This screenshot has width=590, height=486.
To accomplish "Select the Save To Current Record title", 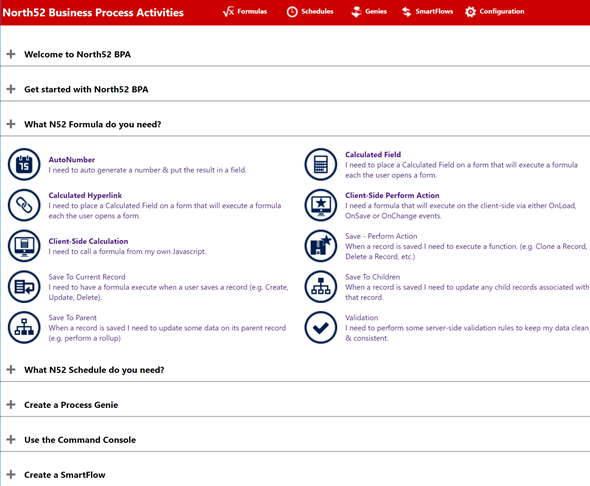I will (x=87, y=277).
